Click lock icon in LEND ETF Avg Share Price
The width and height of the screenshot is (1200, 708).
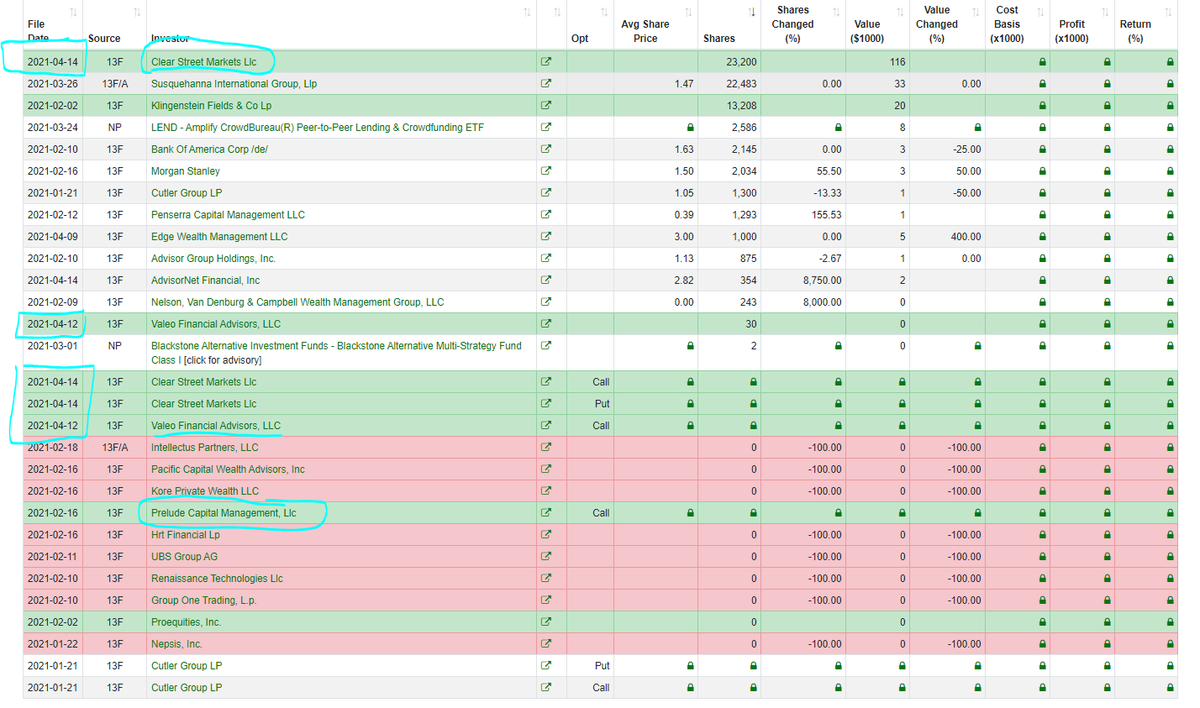pos(690,128)
